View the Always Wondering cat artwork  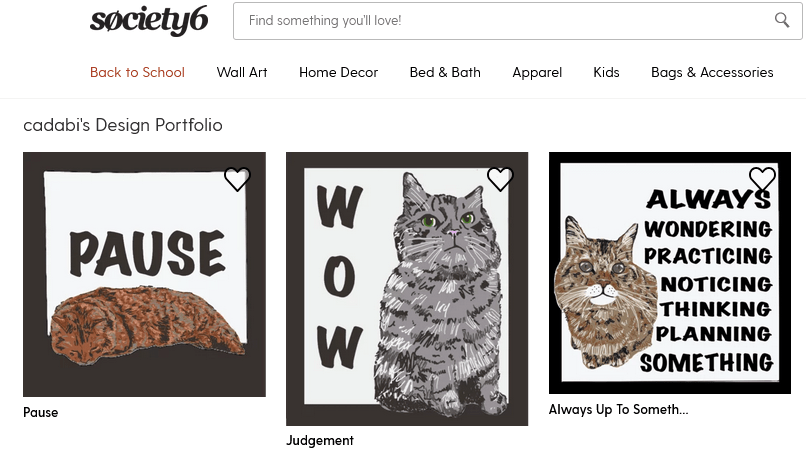point(670,273)
